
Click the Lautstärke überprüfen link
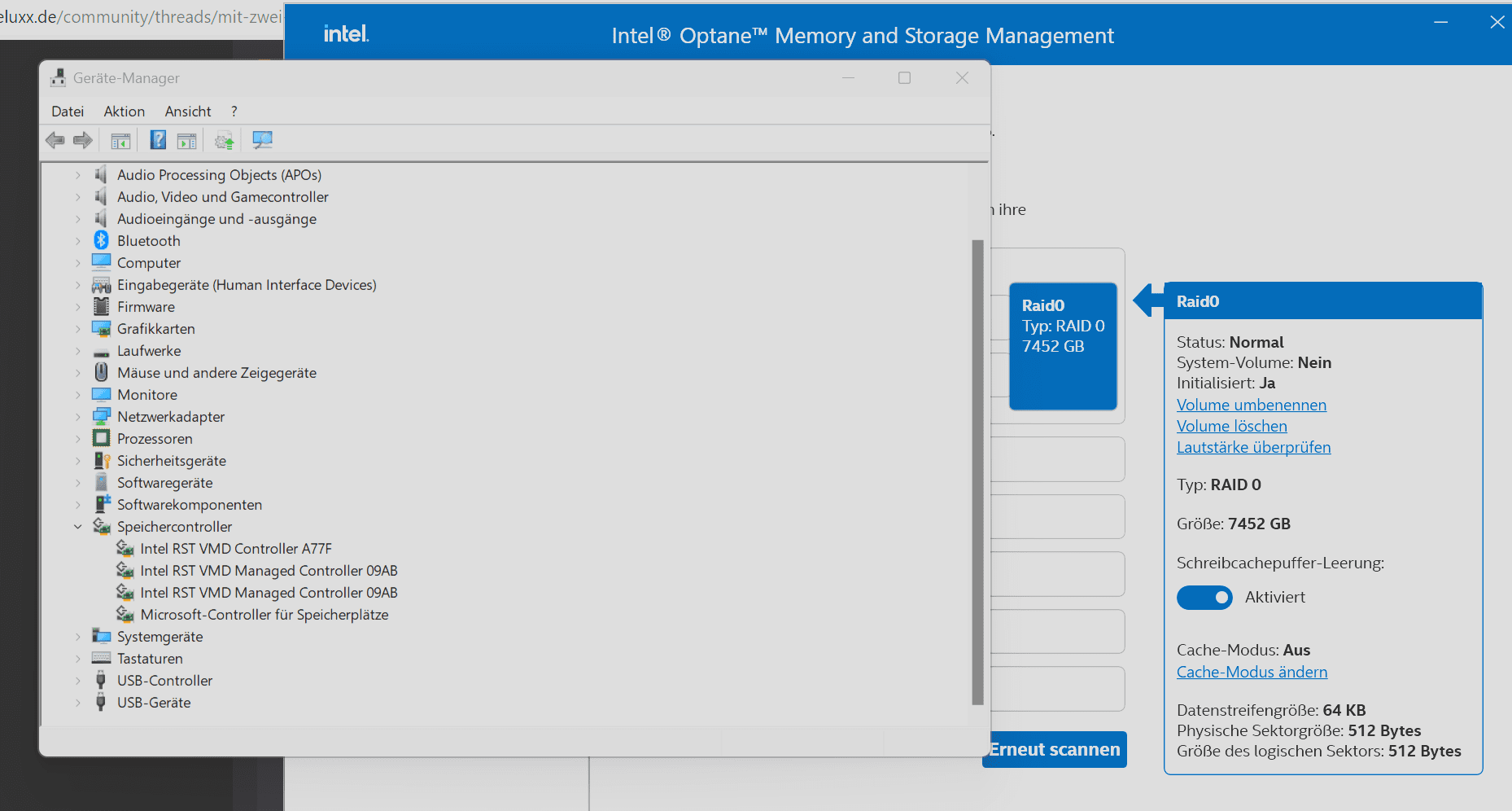(1253, 447)
